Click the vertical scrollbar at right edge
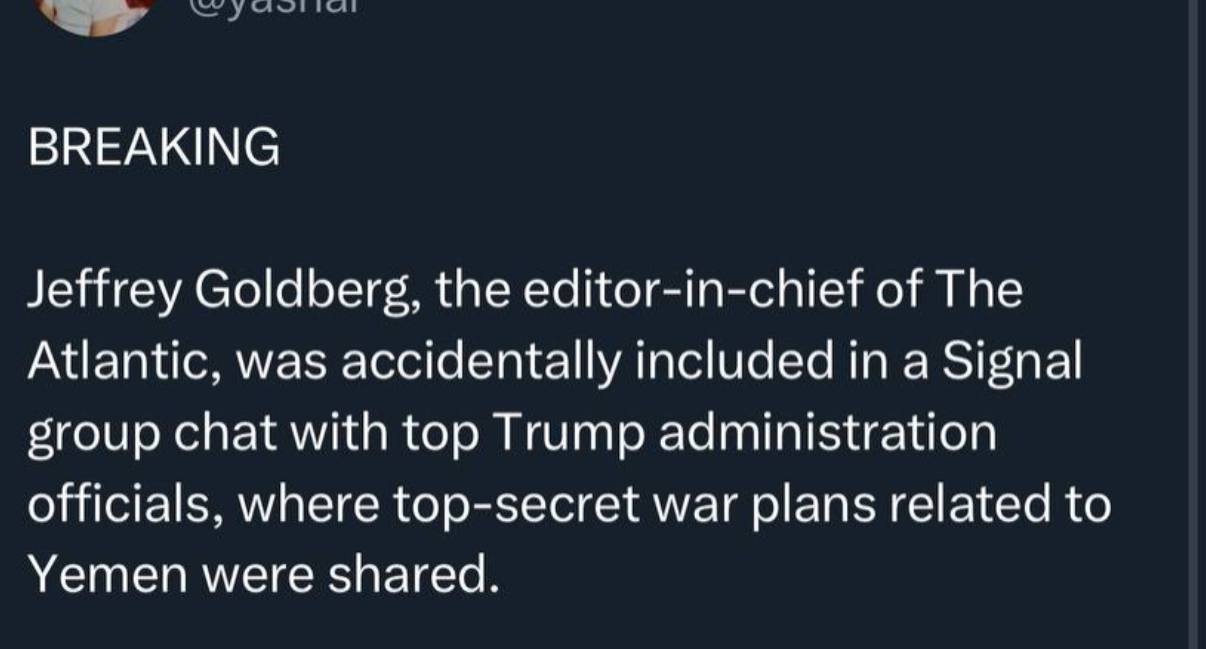The width and height of the screenshot is (1206, 649). pyautogui.click(x=1190, y=324)
